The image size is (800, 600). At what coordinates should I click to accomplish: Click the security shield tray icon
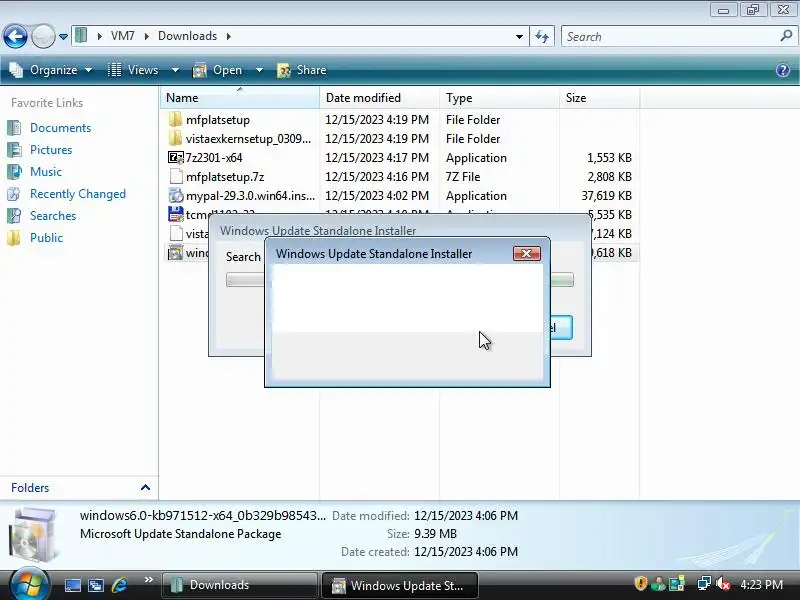click(x=640, y=583)
